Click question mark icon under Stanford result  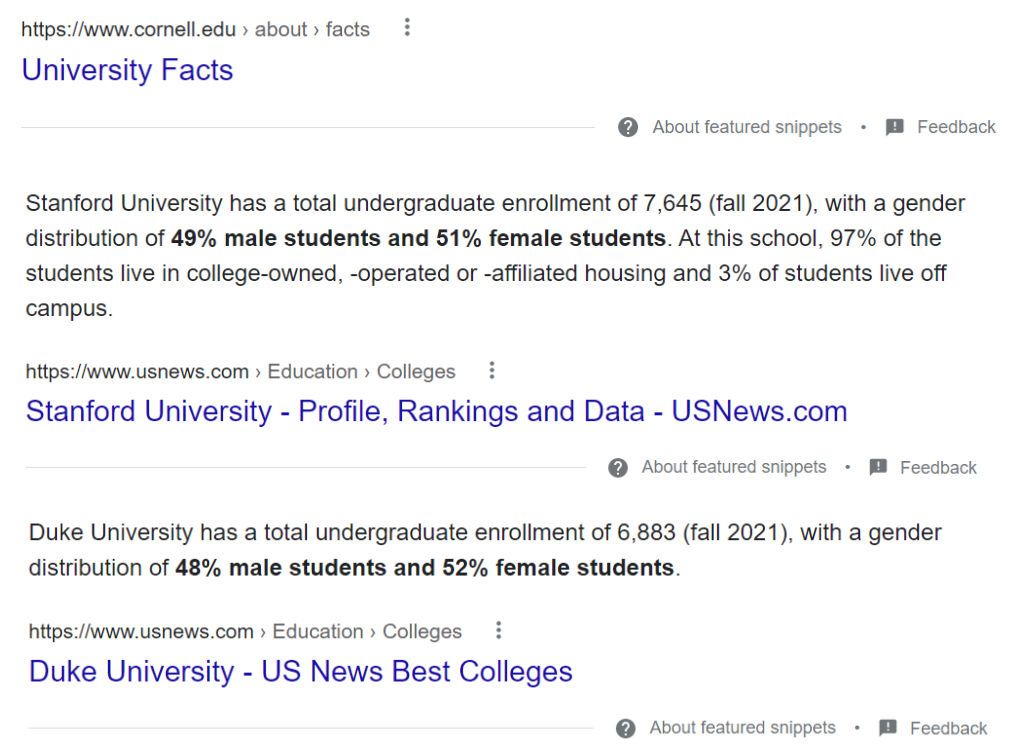tap(618, 467)
